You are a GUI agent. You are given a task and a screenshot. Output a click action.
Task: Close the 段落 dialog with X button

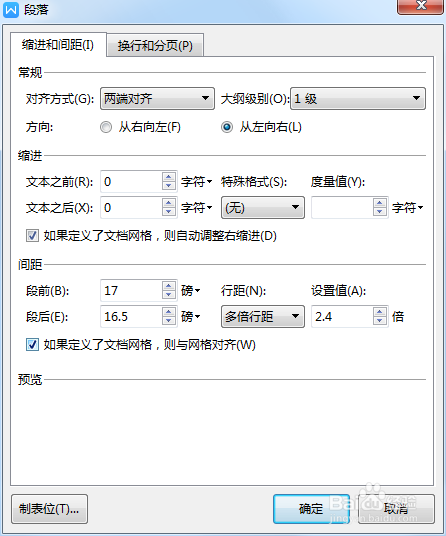coord(420,6)
